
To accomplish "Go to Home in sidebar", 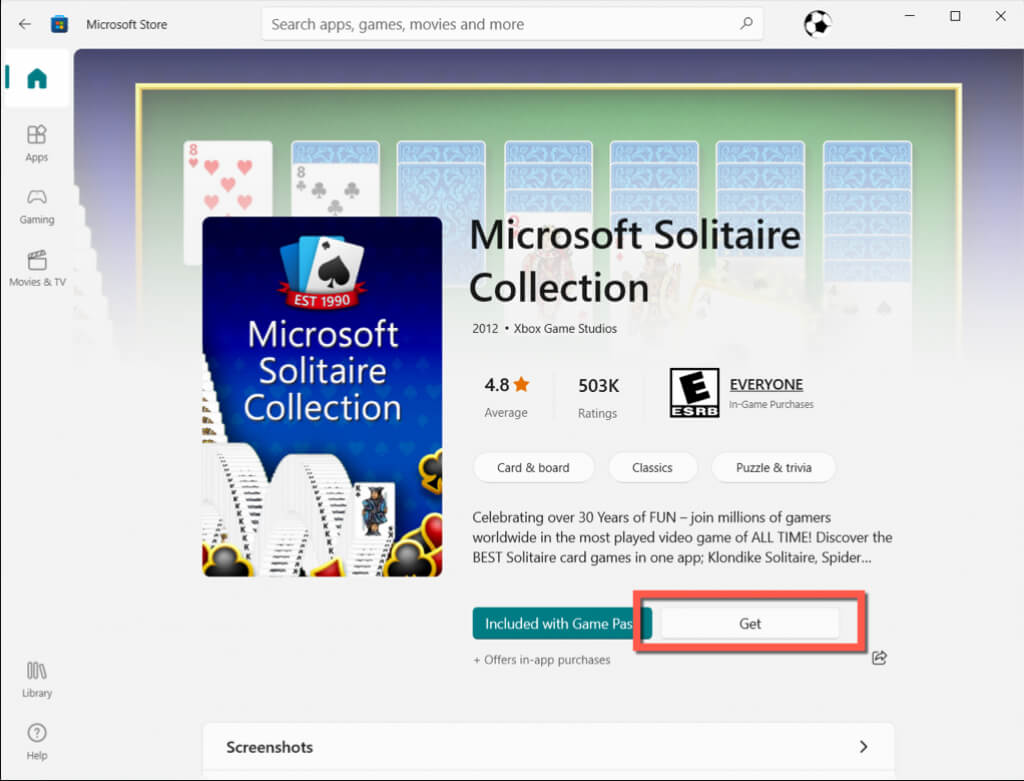I will click(x=37, y=78).
